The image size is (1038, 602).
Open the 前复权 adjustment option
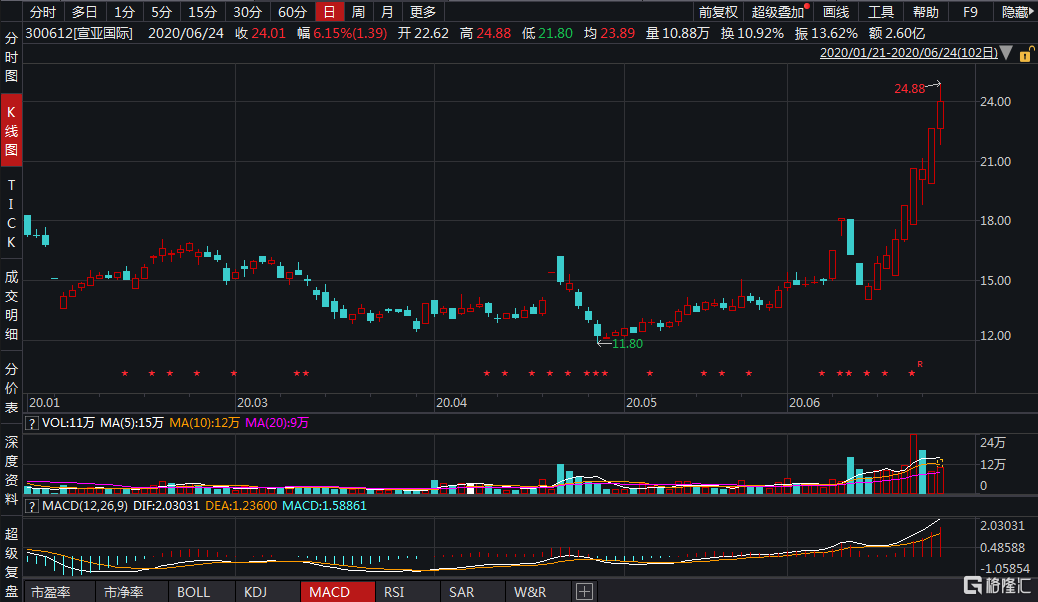(718, 12)
